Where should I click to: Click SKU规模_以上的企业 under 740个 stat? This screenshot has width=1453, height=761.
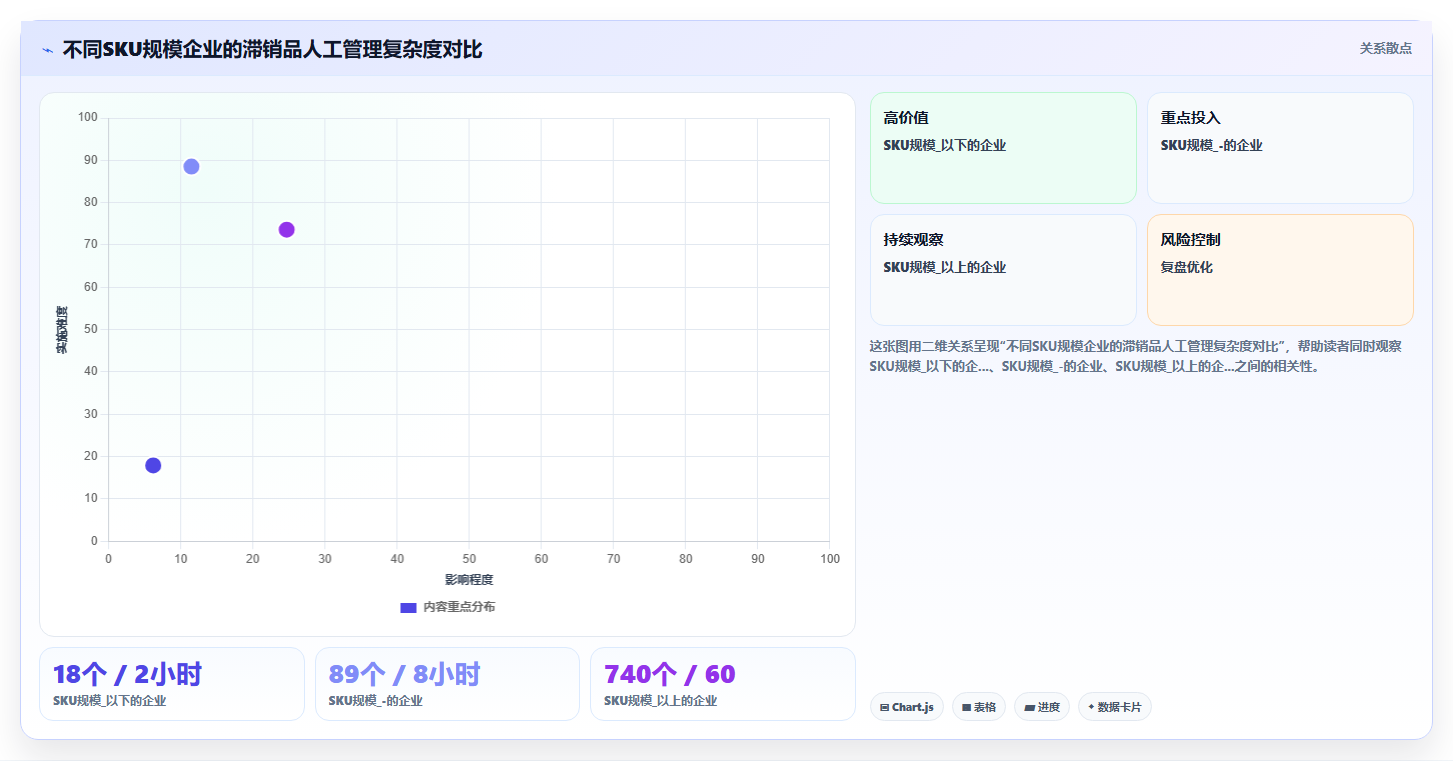point(661,701)
